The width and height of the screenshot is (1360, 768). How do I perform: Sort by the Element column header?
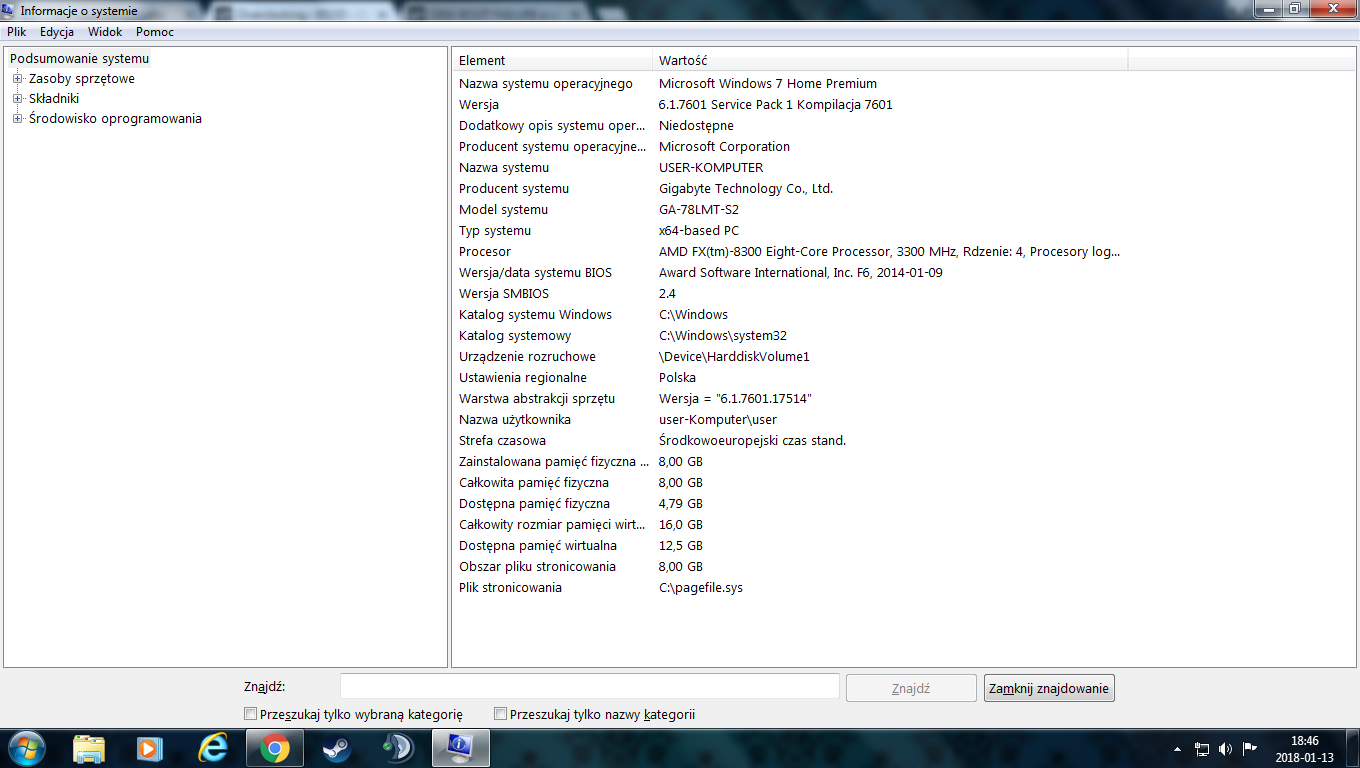552,61
